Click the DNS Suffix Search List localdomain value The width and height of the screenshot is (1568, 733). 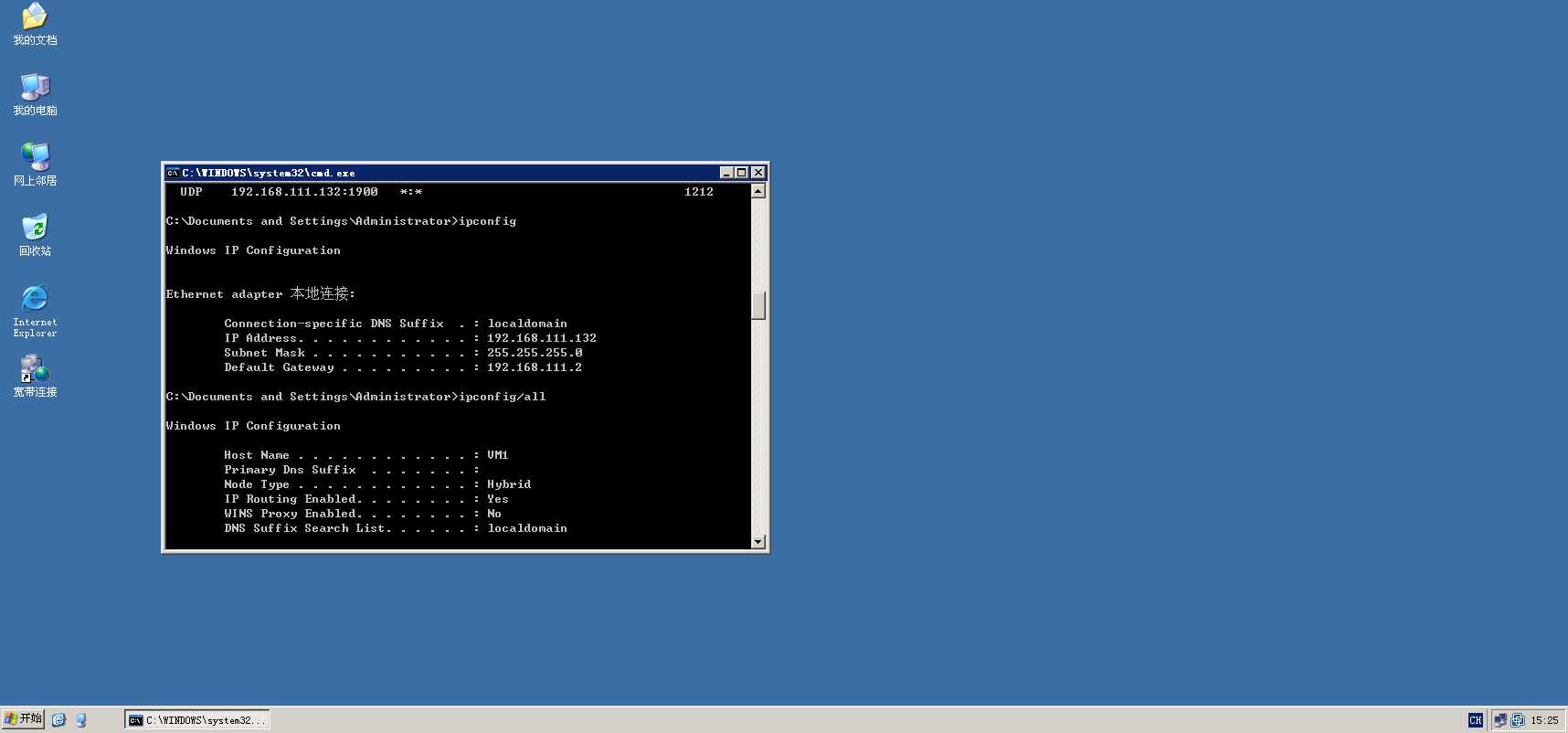[527, 528]
